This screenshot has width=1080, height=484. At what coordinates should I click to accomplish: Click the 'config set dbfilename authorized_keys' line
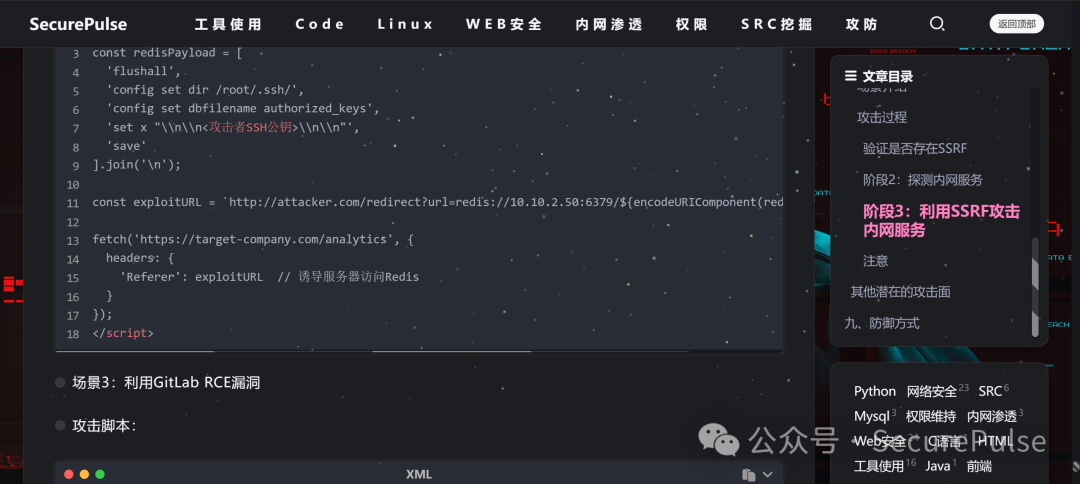pyautogui.click(x=242, y=109)
